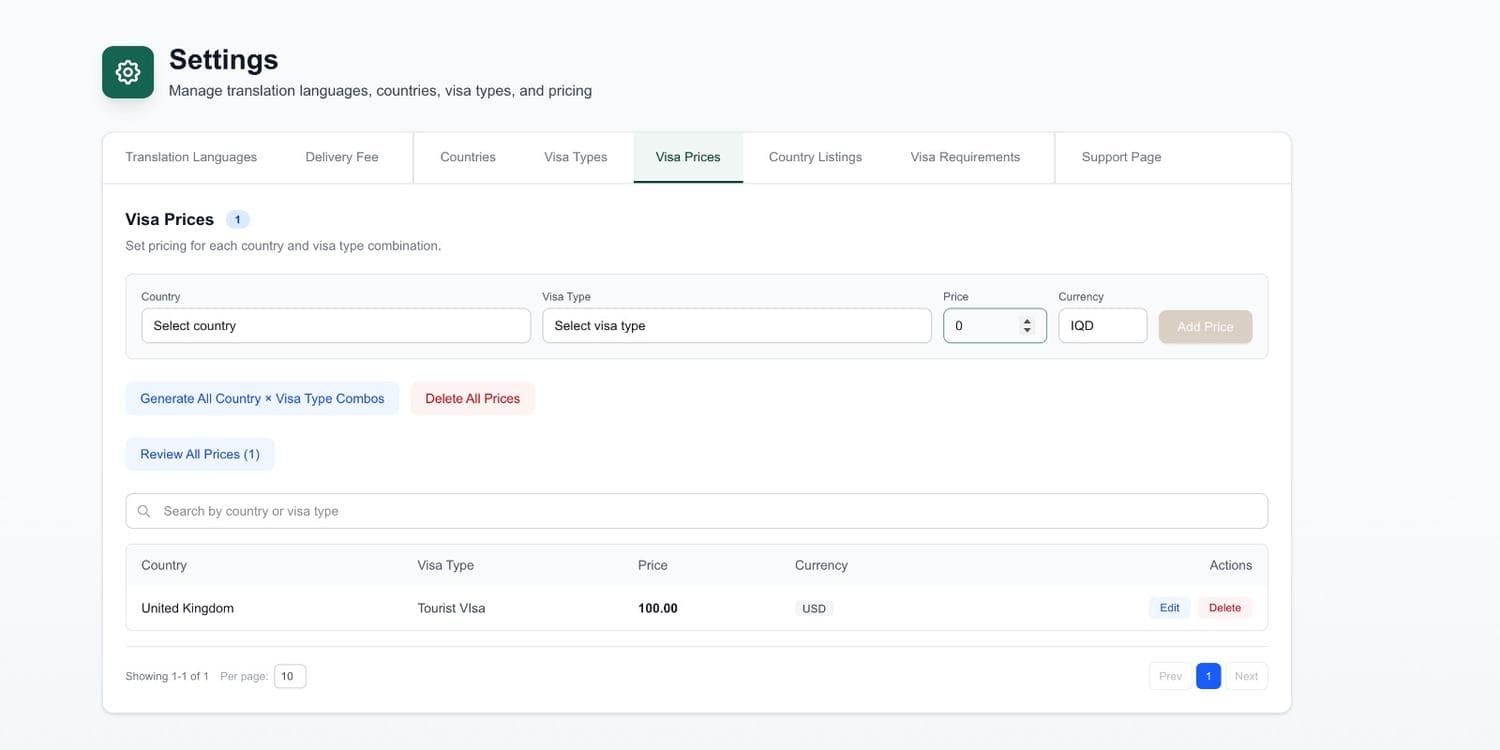Click the Next pagination button
This screenshot has width=1500, height=750.
pyautogui.click(x=1246, y=676)
